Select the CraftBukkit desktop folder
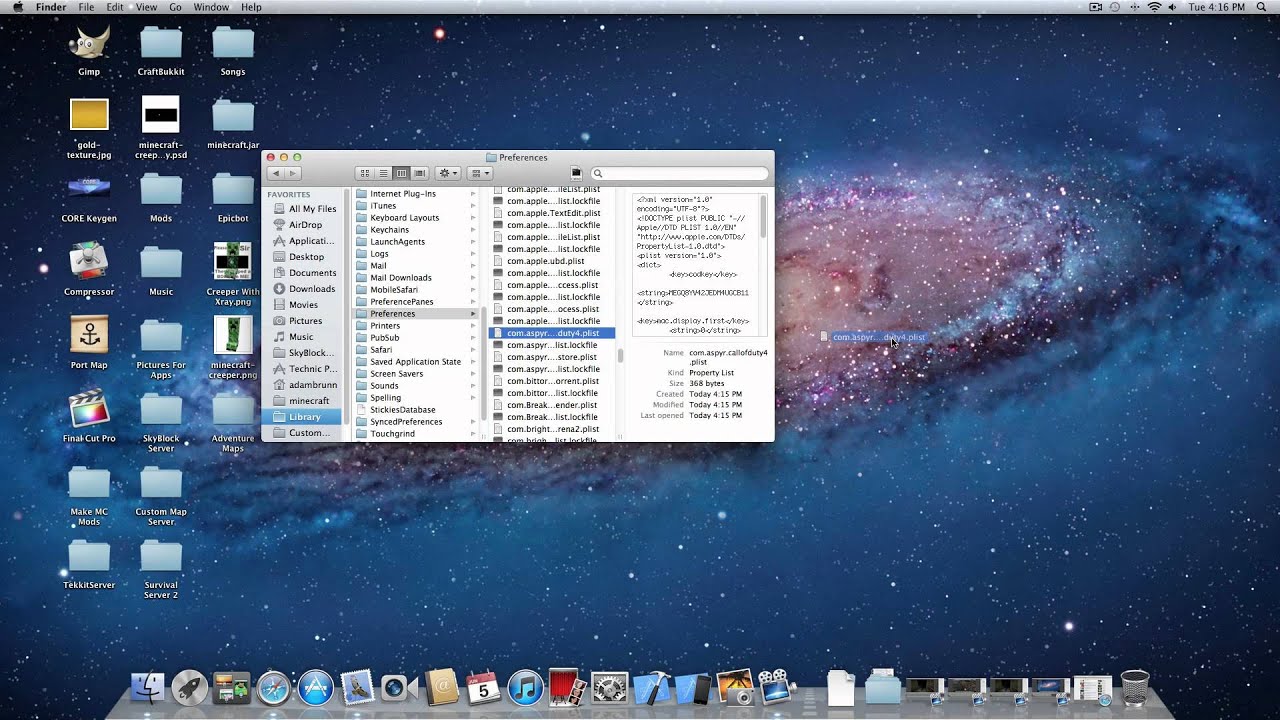The image size is (1280, 720). coord(161,44)
